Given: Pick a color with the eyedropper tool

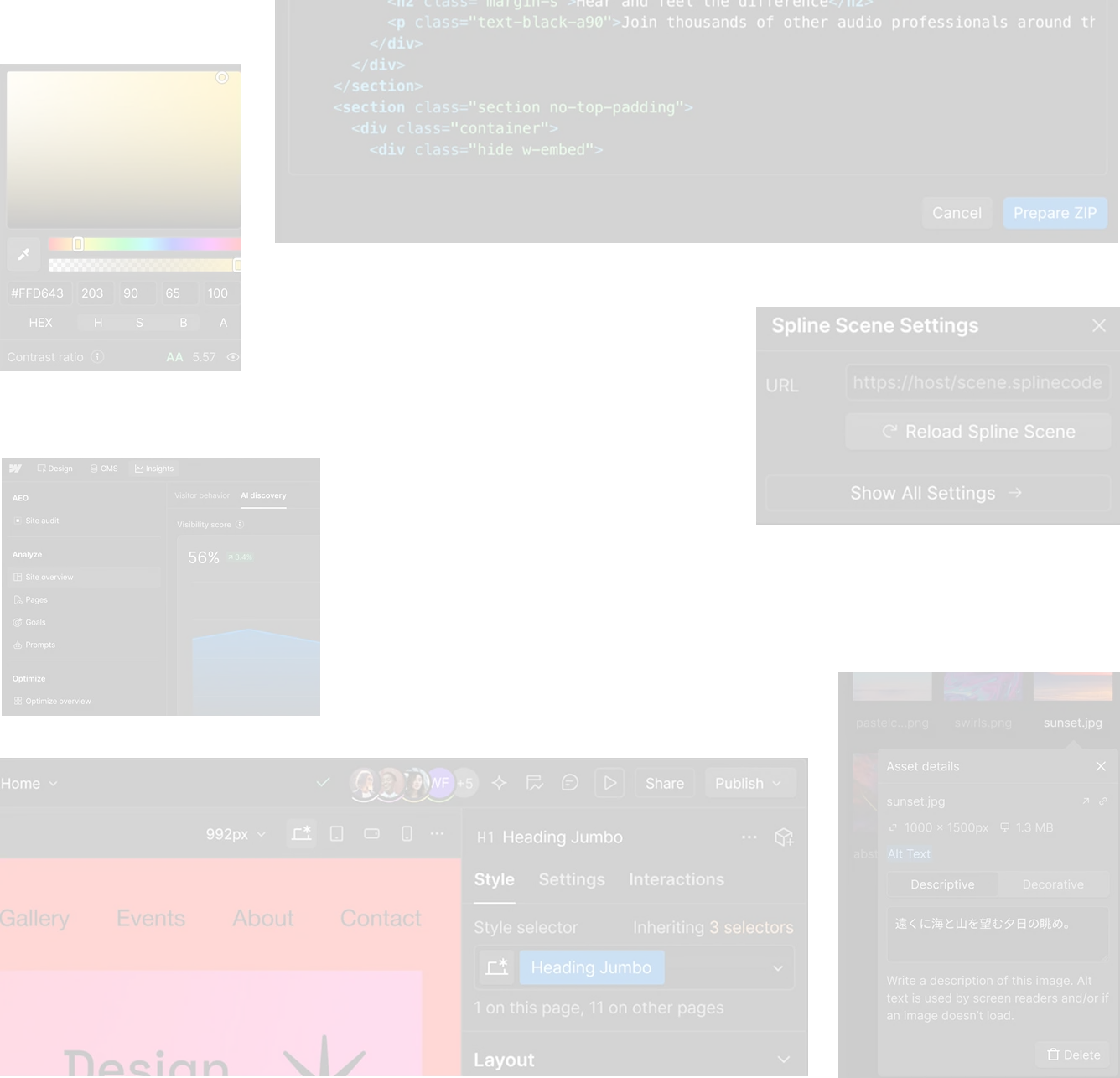Looking at the screenshot, I should [24, 254].
